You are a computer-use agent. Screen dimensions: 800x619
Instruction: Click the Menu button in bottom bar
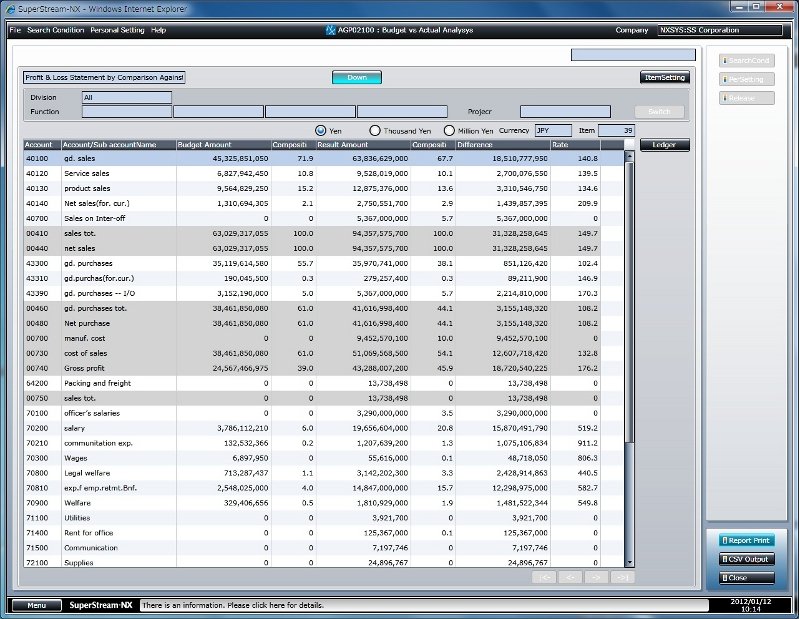[x=37, y=605]
